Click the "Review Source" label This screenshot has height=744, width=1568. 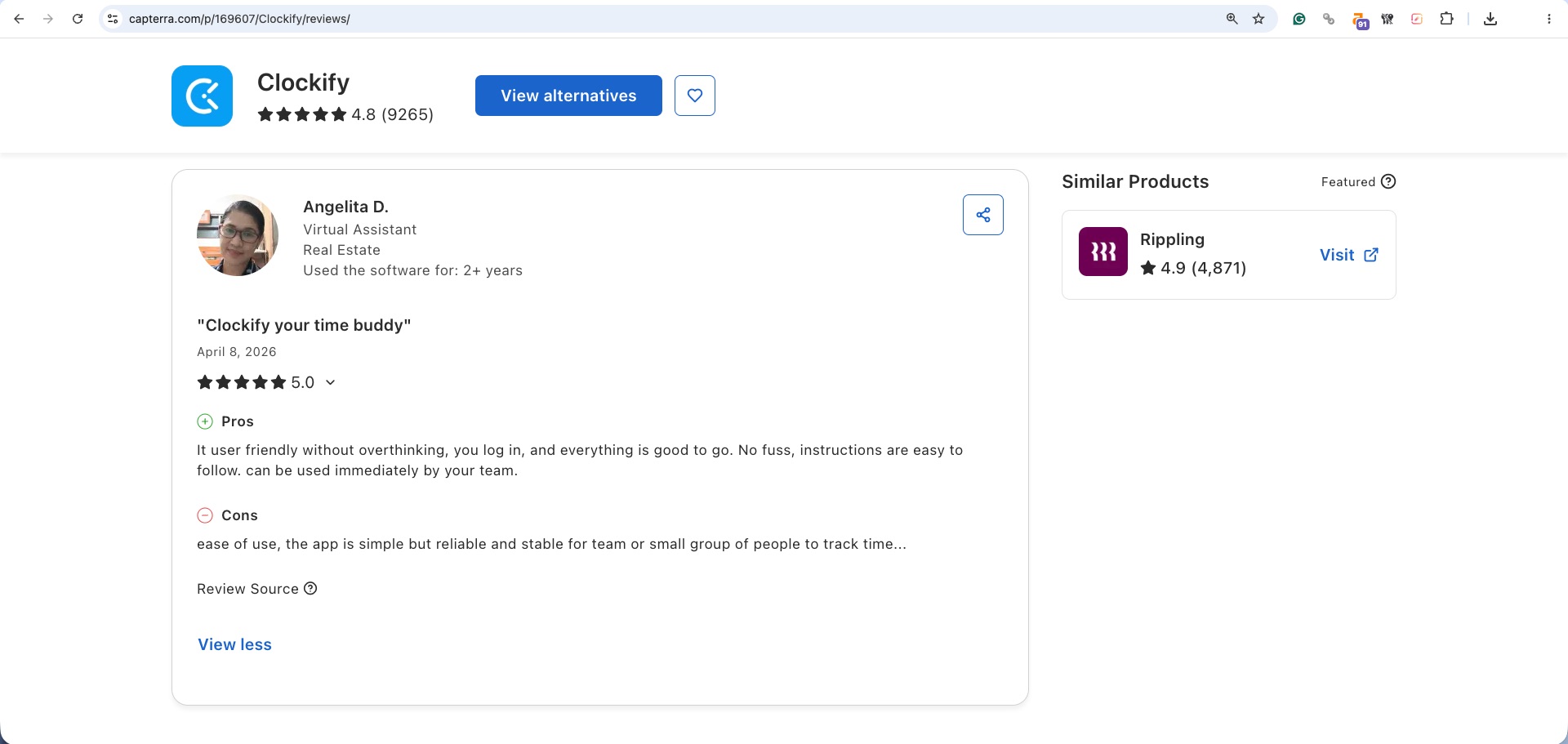247,589
